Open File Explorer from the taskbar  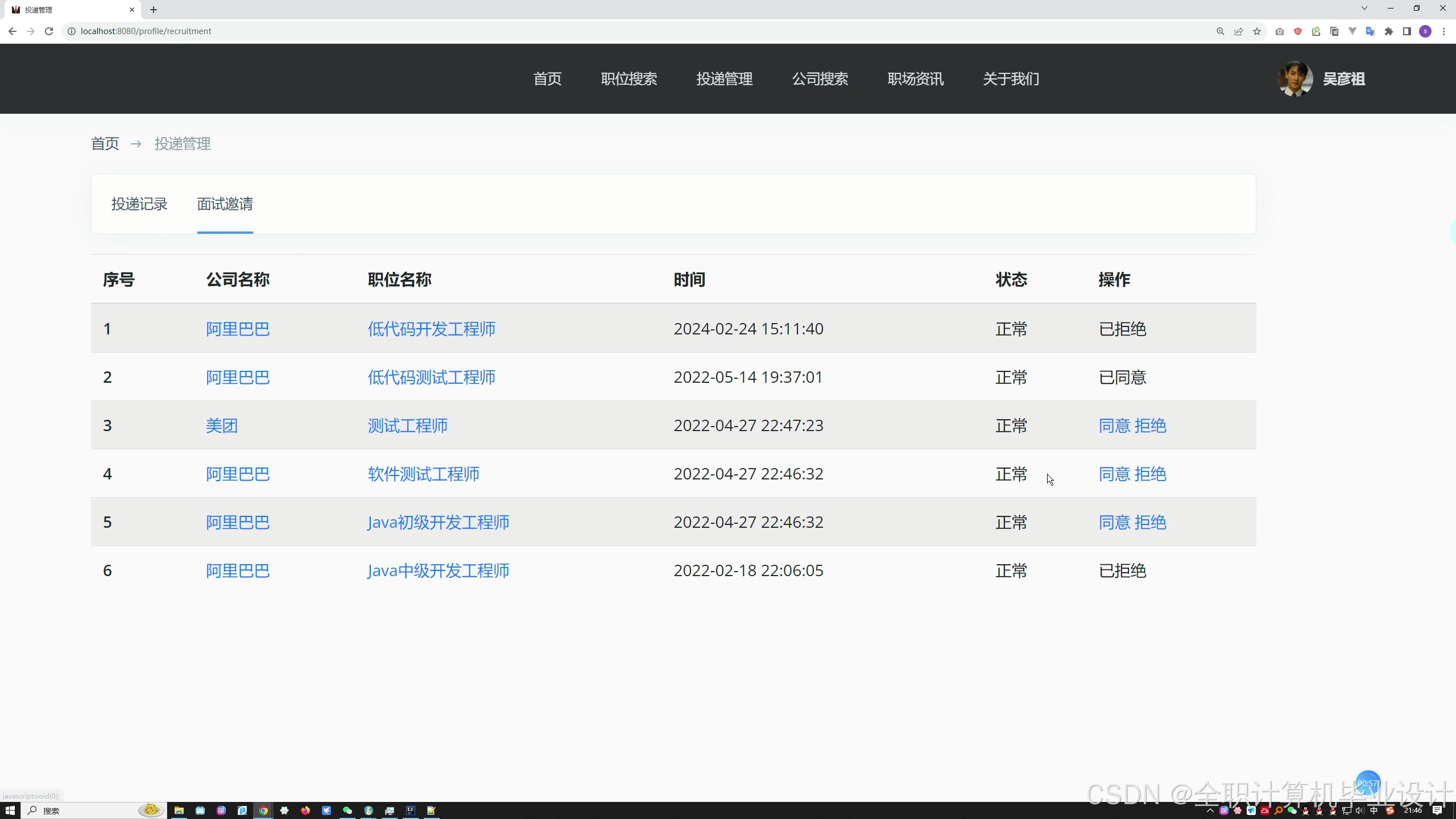coord(179,810)
